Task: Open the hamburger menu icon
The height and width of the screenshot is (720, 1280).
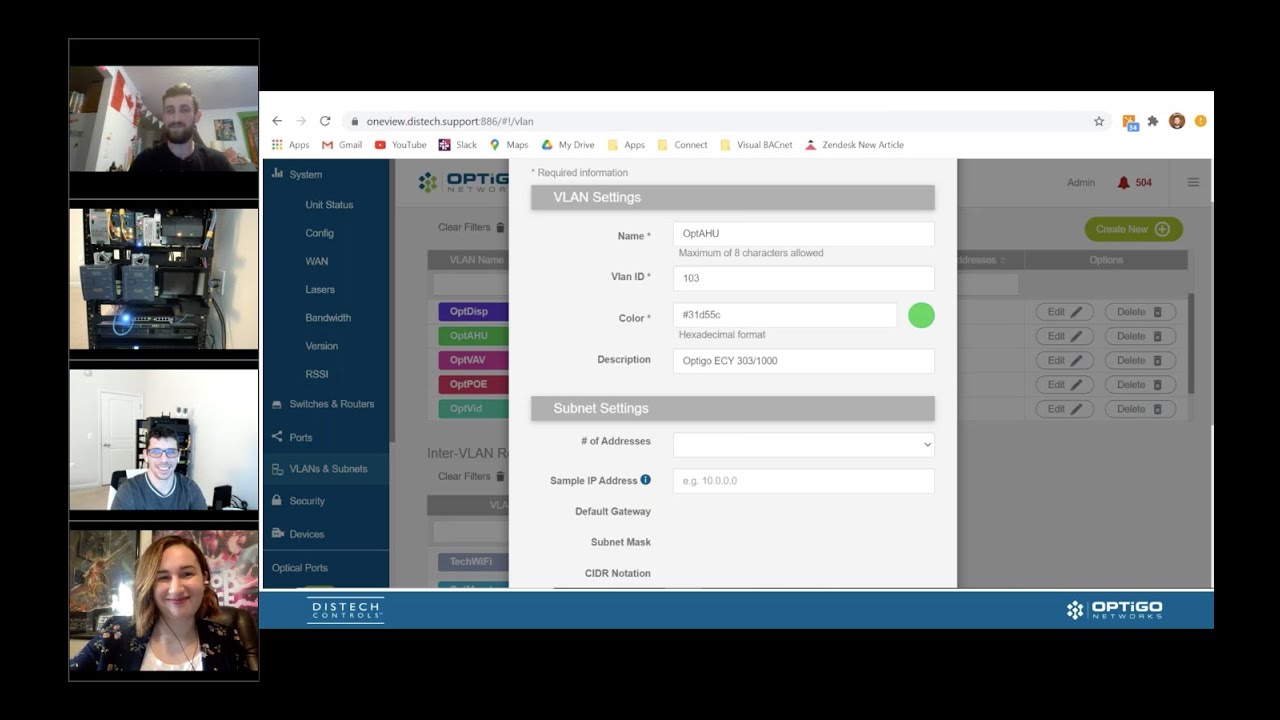Action: click(x=1193, y=183)
